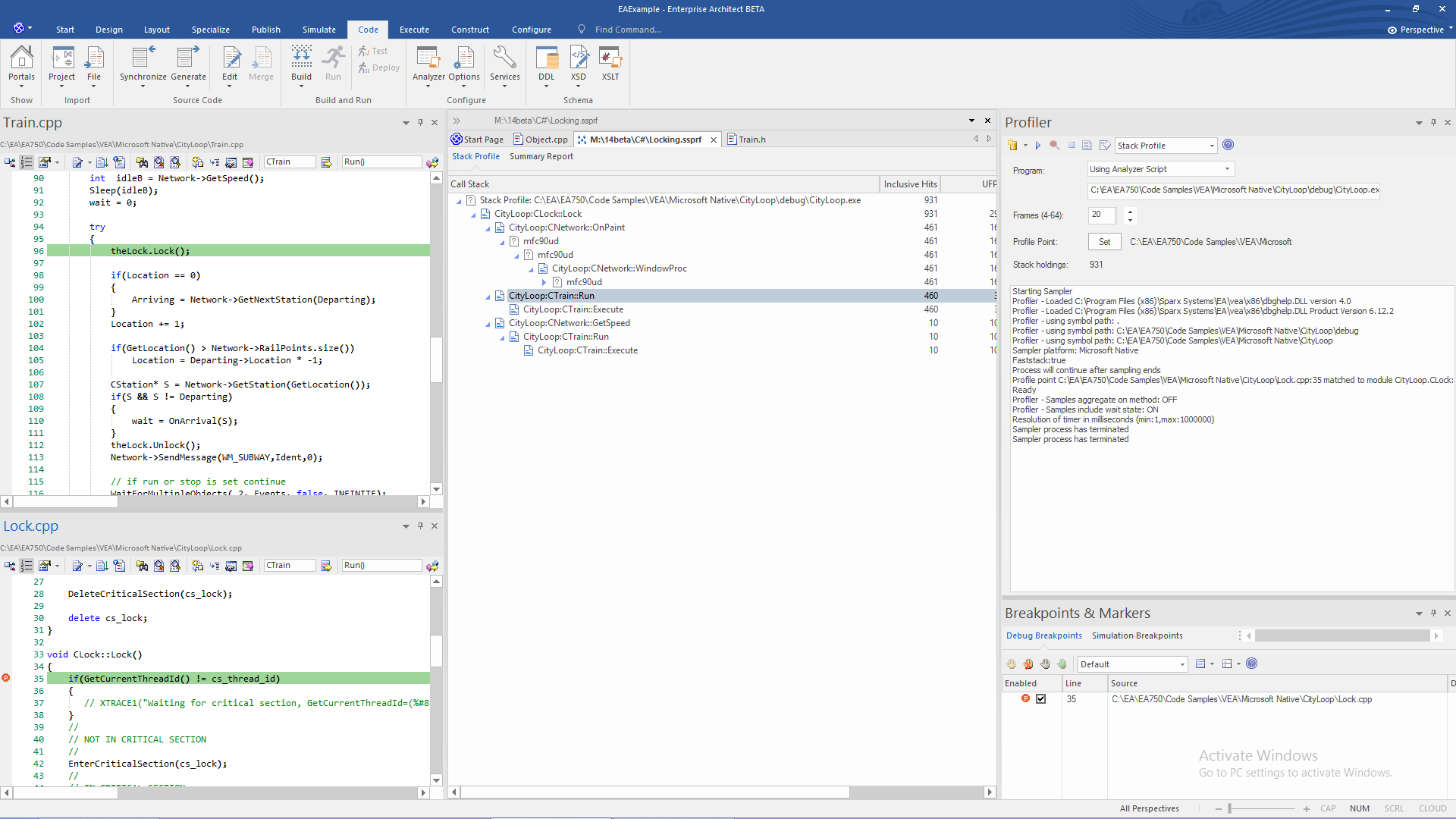Click the Services wrench icon
Screen dimensions: 1456x819
[x=504, y=59]
